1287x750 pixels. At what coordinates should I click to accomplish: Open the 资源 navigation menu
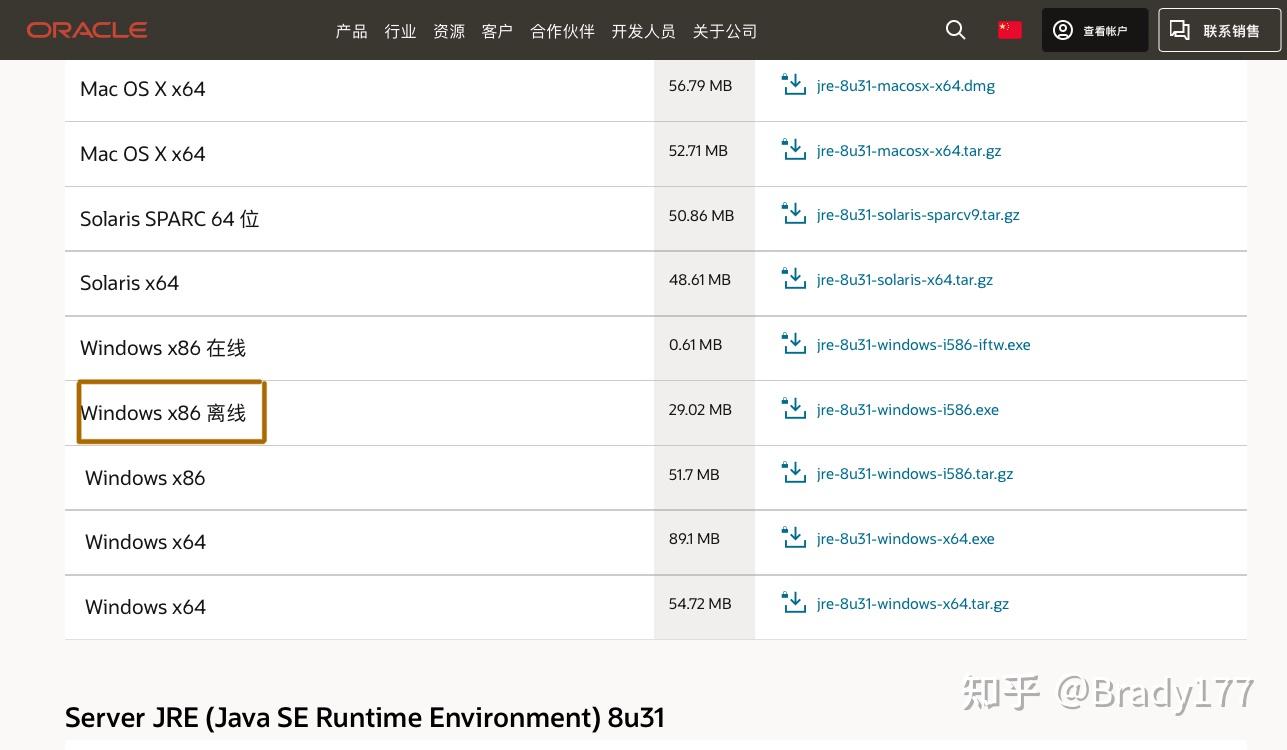coord(449,31)
